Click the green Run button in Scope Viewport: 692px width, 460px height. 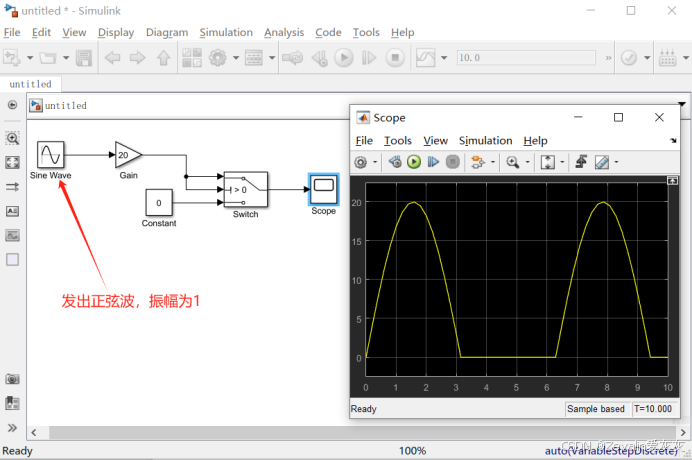click(414, 162)
